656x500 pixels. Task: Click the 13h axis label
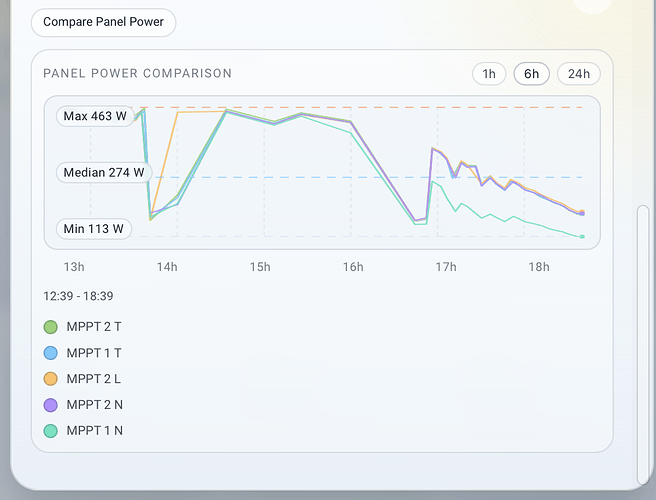point(74,267)
